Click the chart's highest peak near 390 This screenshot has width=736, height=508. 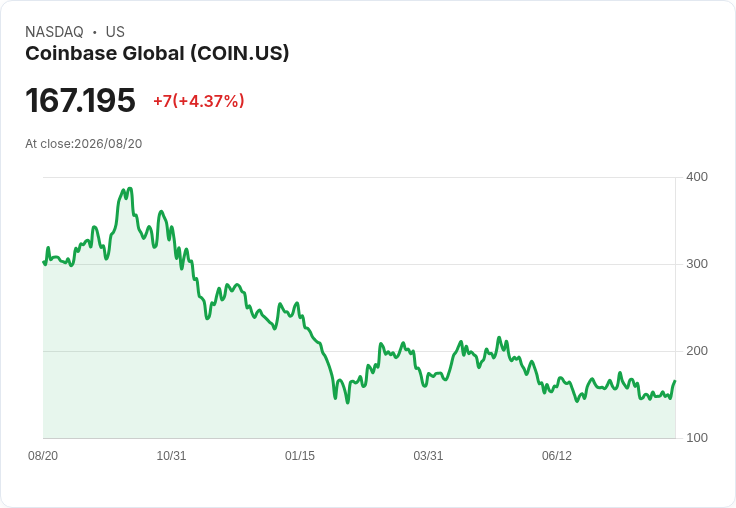[x=130, y=189]
